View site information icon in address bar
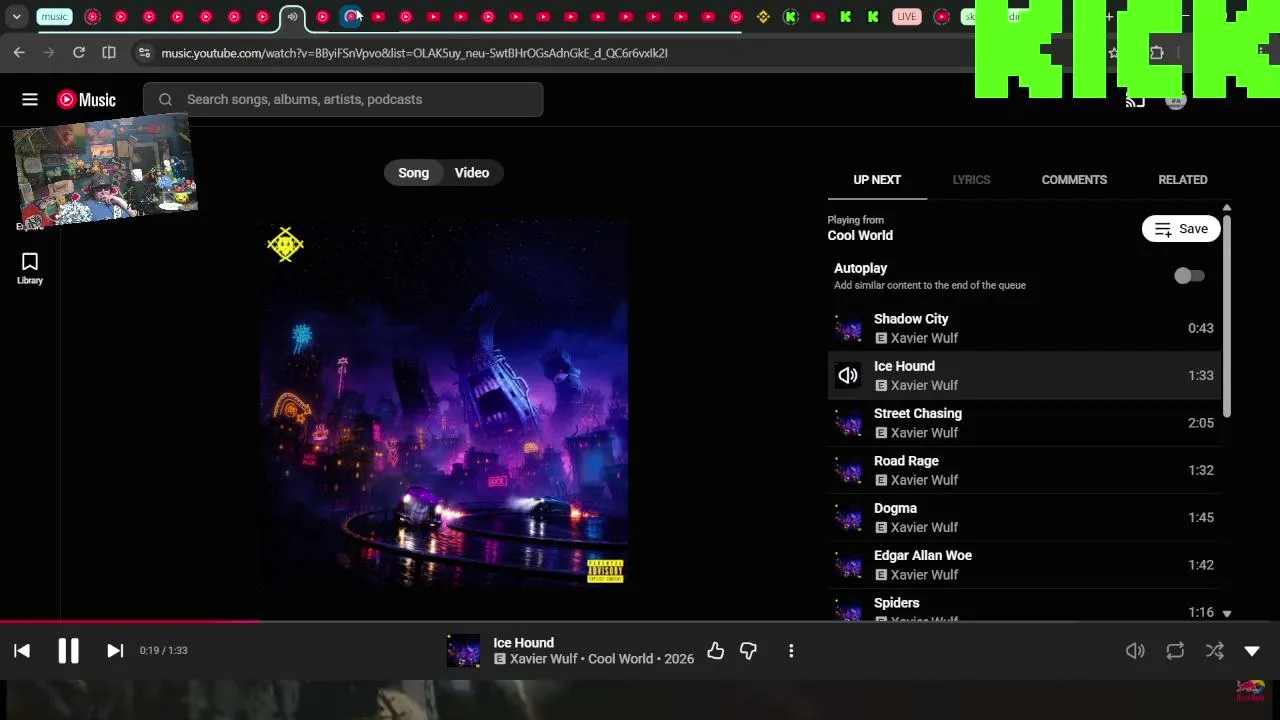 click(x=144, y=52)
